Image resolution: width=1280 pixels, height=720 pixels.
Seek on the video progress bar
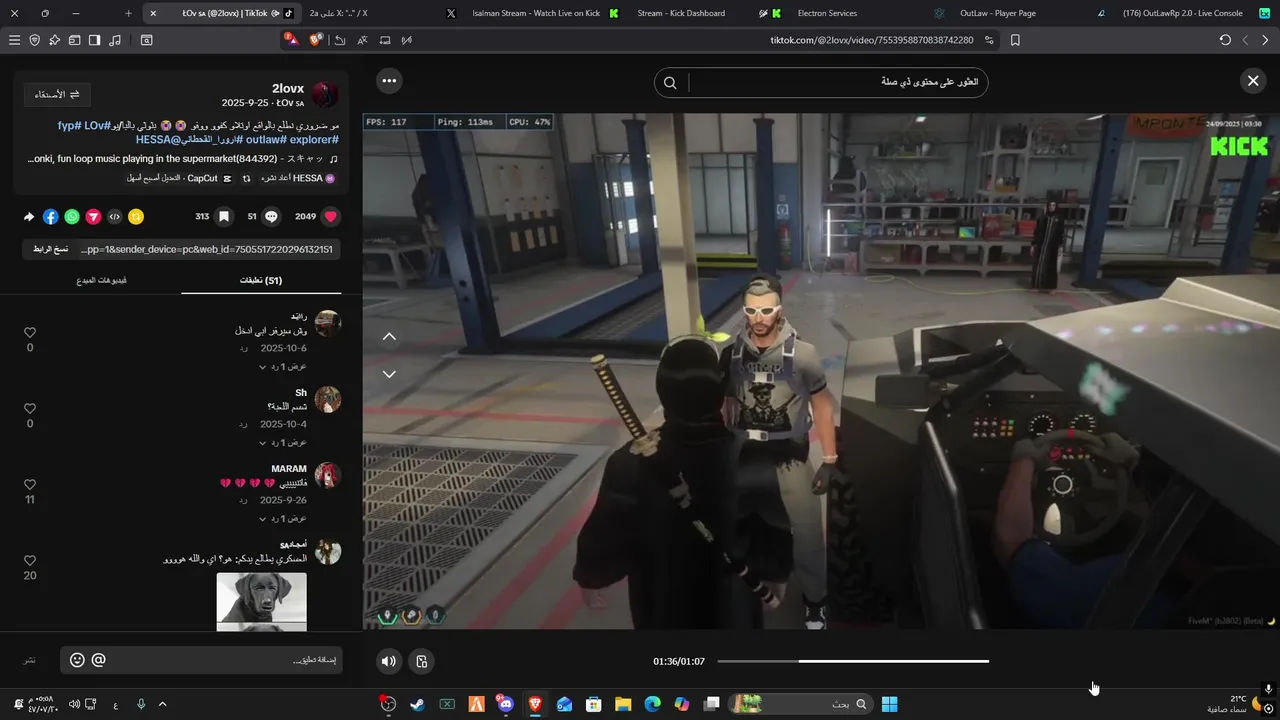[x=853, y=661]
